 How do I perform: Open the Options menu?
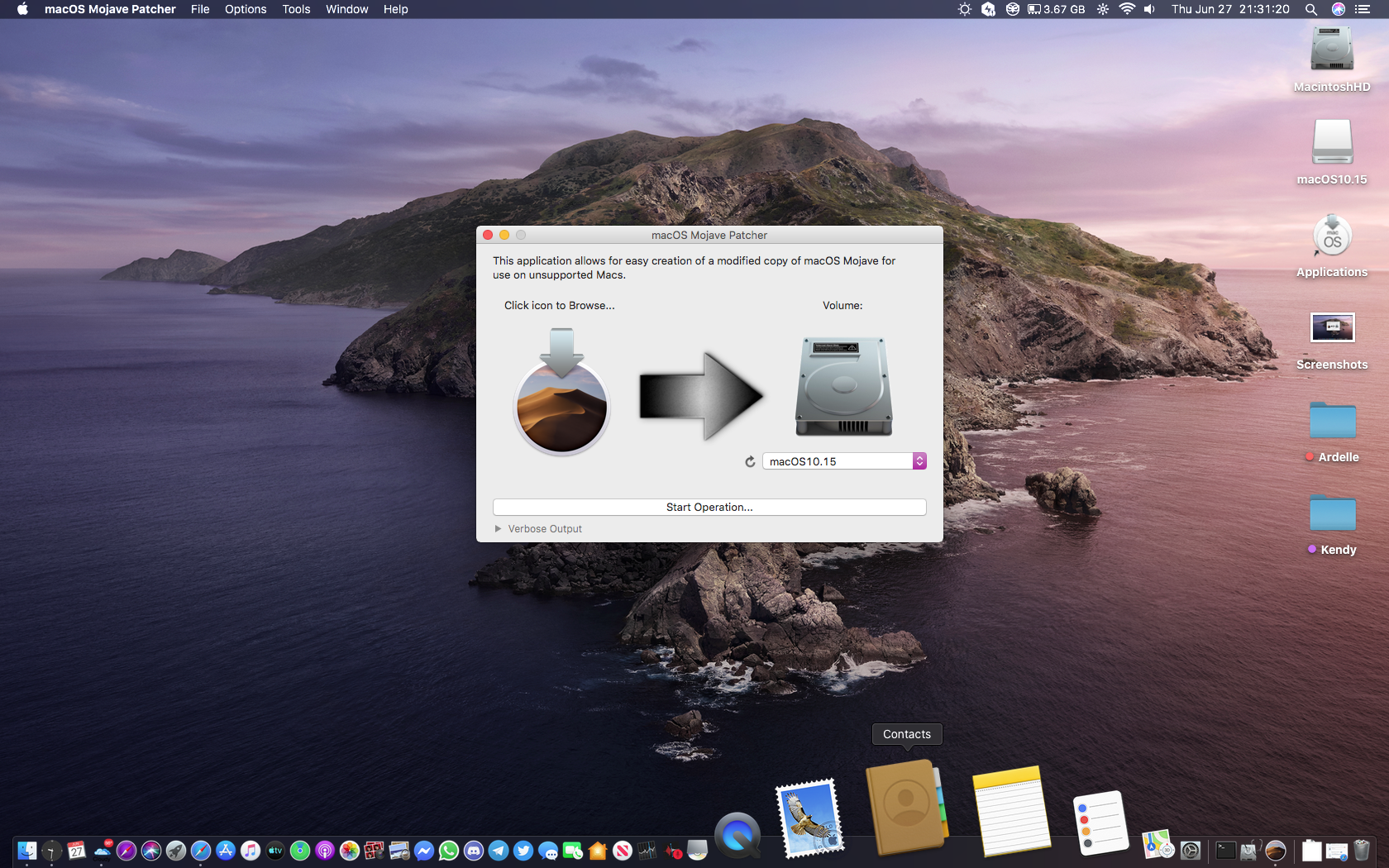(246, 9)
